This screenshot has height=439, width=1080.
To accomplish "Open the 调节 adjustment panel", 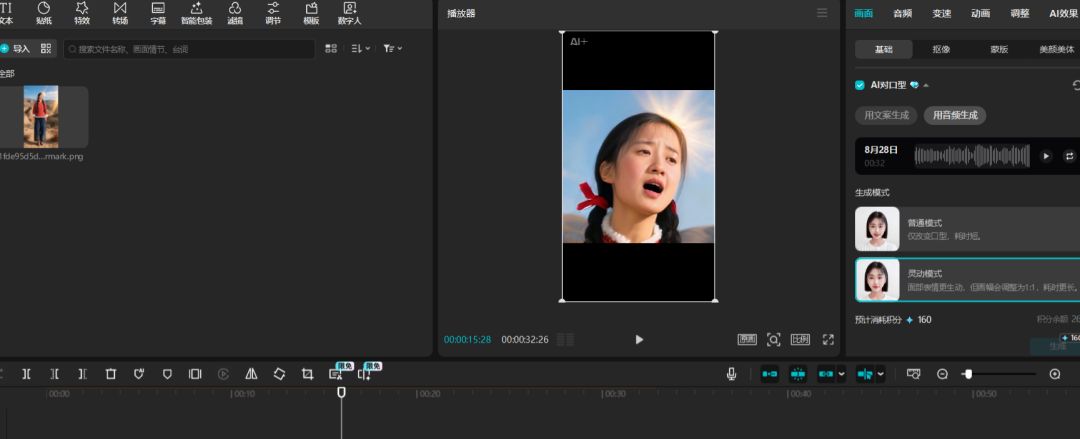I will coord(273,13).
